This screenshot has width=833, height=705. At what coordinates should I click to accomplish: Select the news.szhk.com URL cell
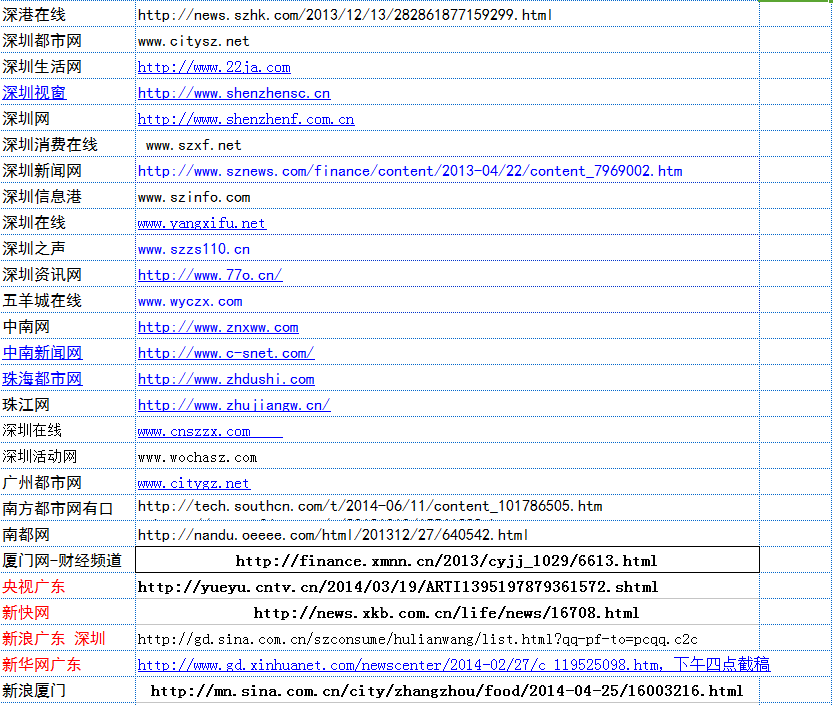(x=447, y=14)
